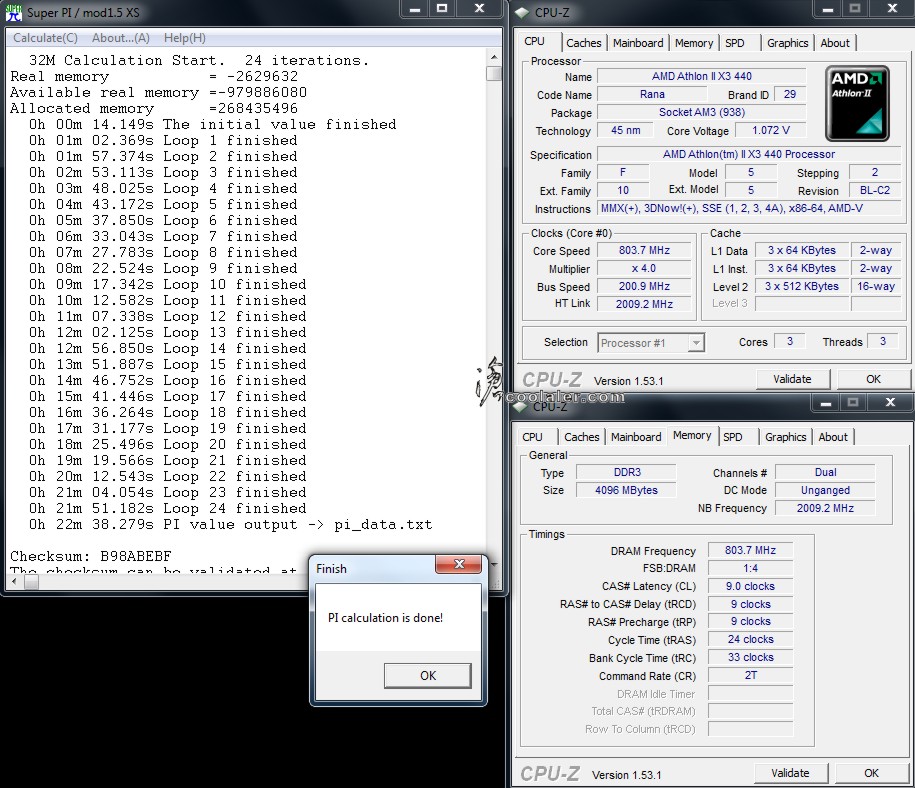Open Graphics tab in lower CPU-Z window
This screenshot has height=788, width=915.
click(x=785, y=437)
